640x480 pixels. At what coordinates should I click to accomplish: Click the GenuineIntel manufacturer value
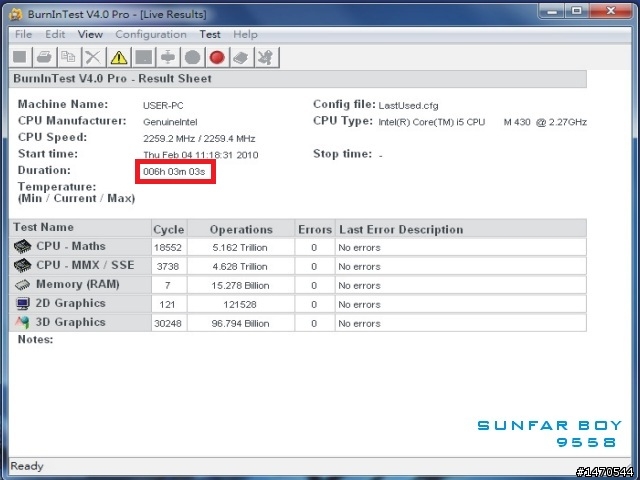[170, 122]
